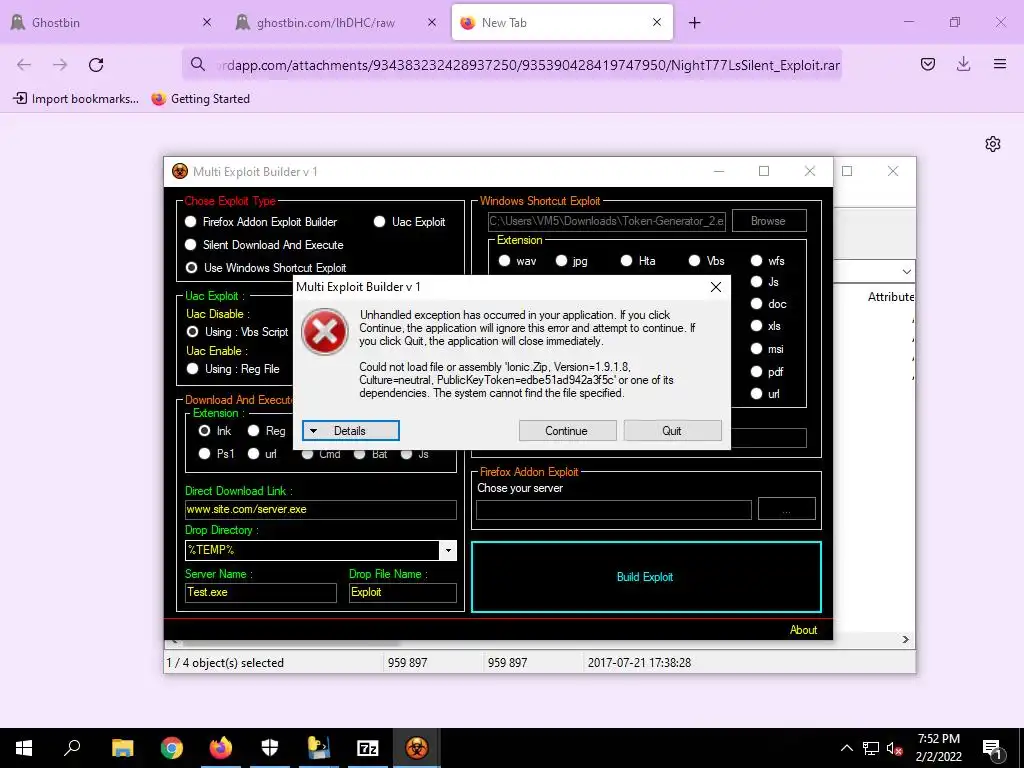Image resolution: width=1024 pixels, height=768 pixels.
Task: Open taskbar search magnifier
Action: pyautogui.click(x=72, y=747)
